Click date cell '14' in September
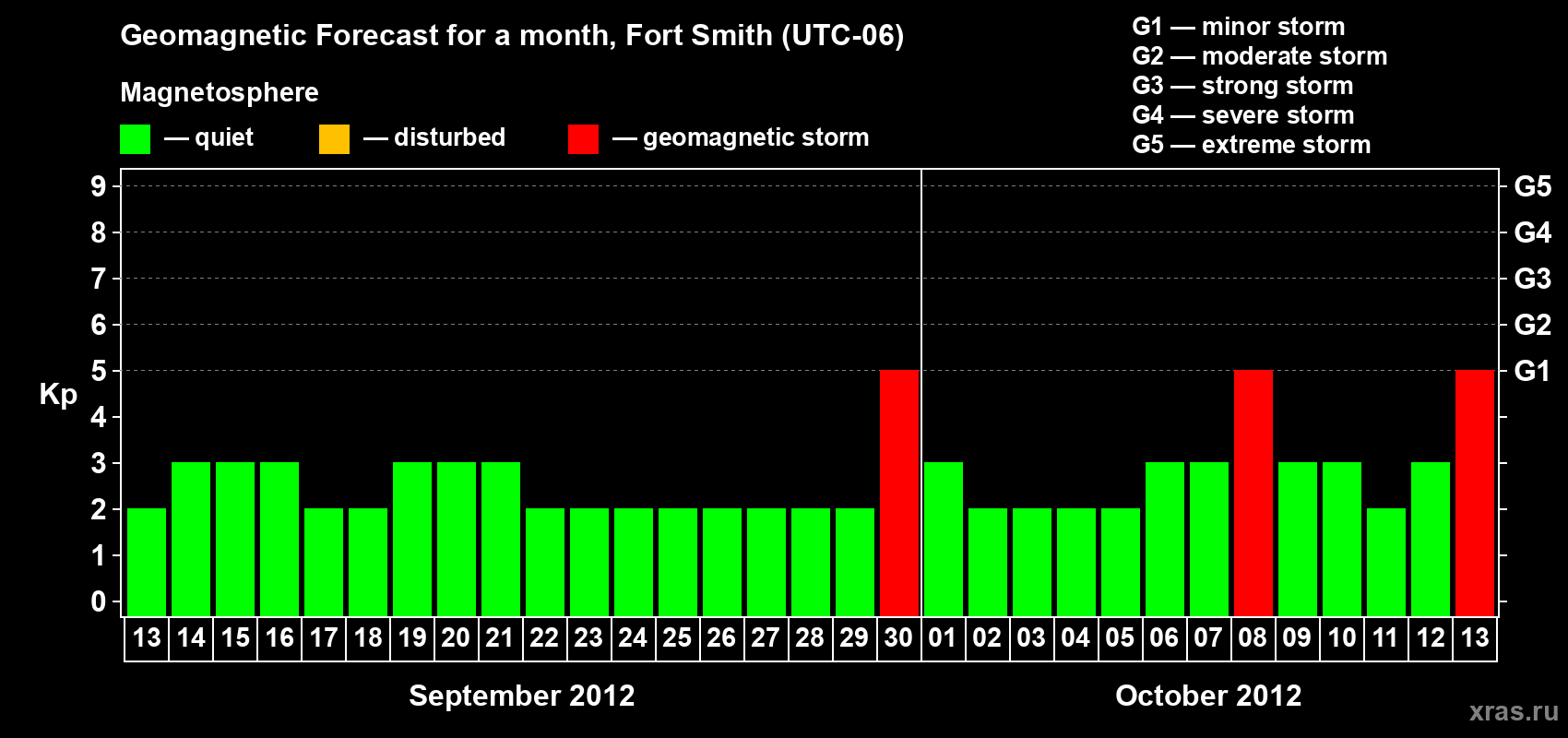Image resolution: width=1568 pixels, height=738 pixels. (x=191, y=638)
